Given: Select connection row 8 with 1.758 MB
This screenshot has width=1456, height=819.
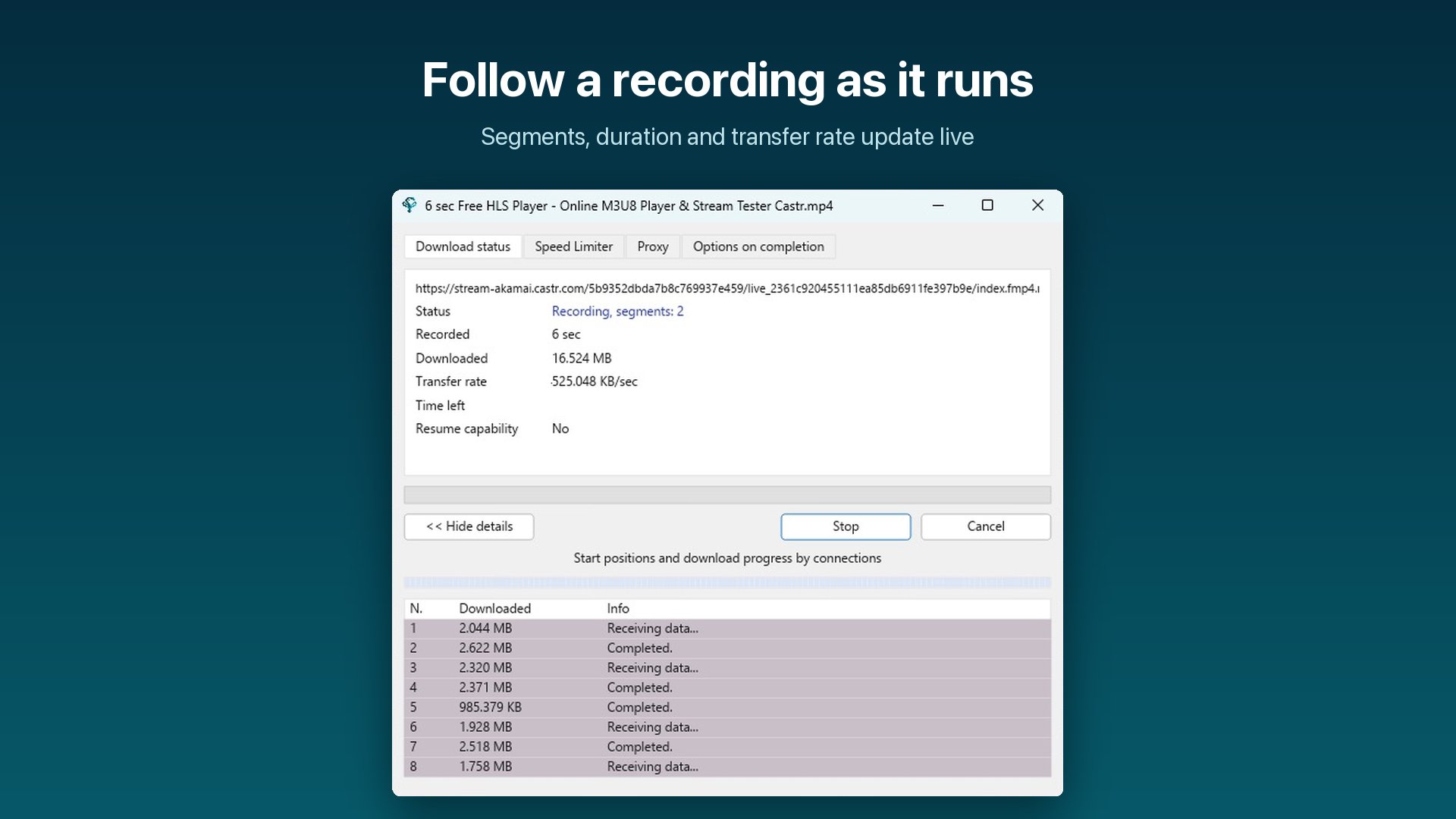Looking at the screenshot, I should (727, 766).
